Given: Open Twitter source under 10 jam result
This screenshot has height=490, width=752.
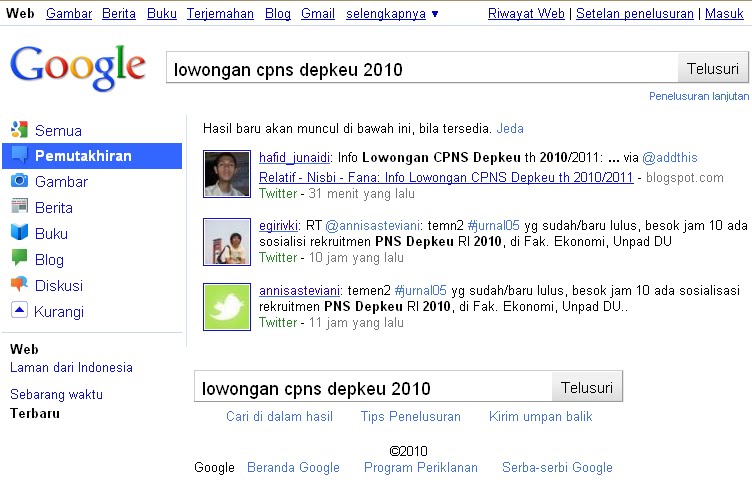Looking at the screenshot, I should pos(278,258).
